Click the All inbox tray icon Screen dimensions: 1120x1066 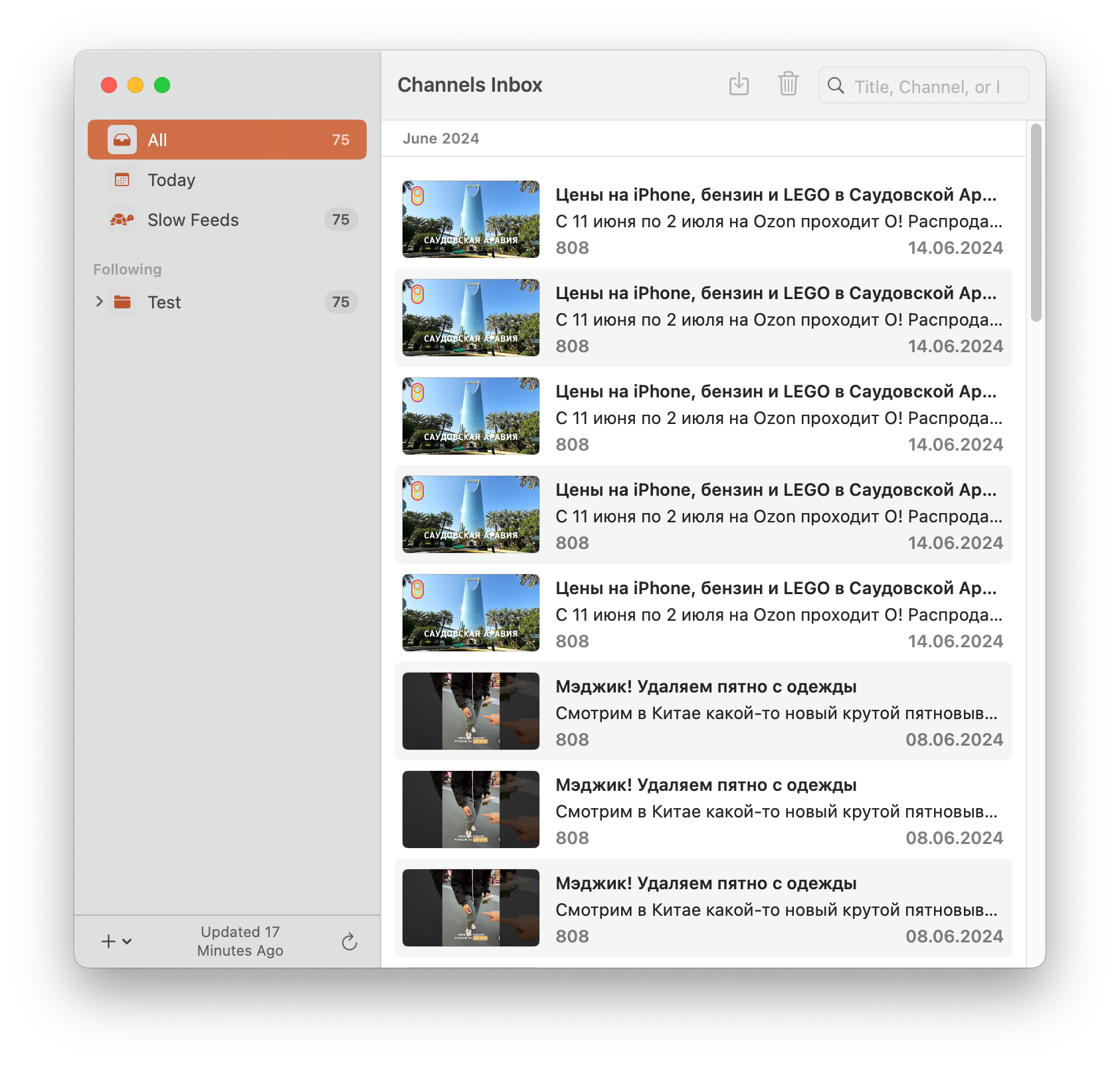point(122,140)
